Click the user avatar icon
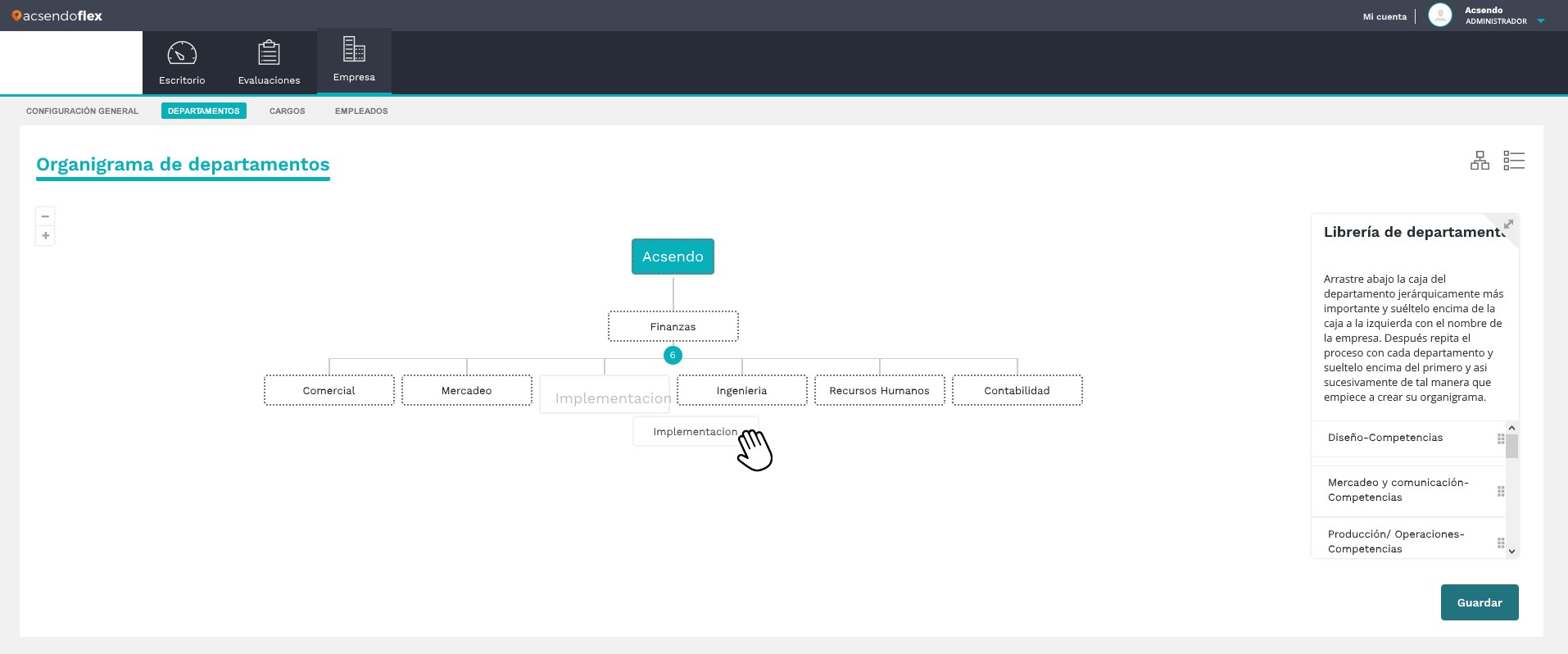1568x654 pixels. [x=1439, y=15]
